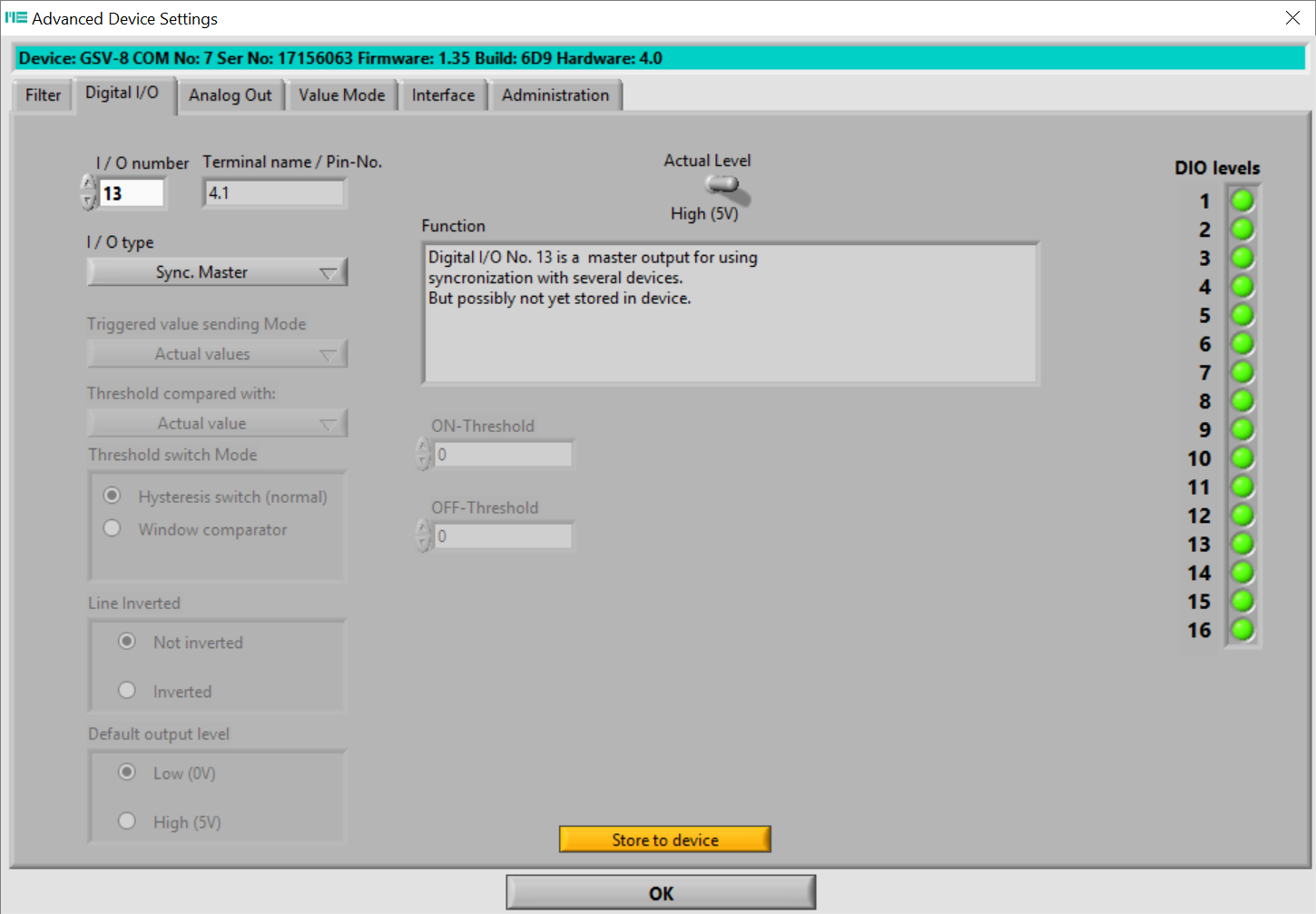
Task: Click the DIO level 1 indicator LED
Action: [x=1242, y=201]
